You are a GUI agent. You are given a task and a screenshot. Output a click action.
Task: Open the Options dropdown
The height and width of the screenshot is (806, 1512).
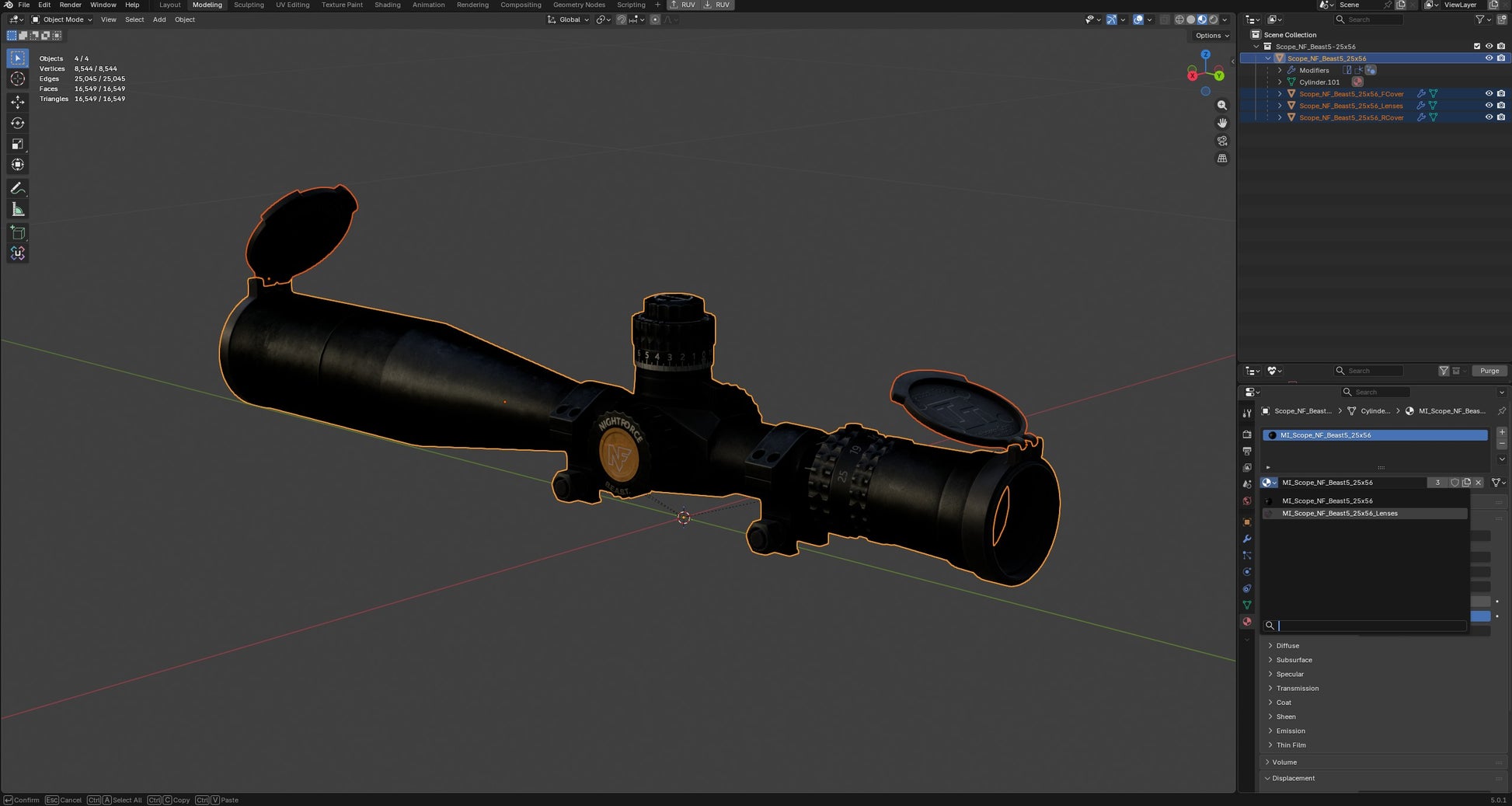point(1212,36)
